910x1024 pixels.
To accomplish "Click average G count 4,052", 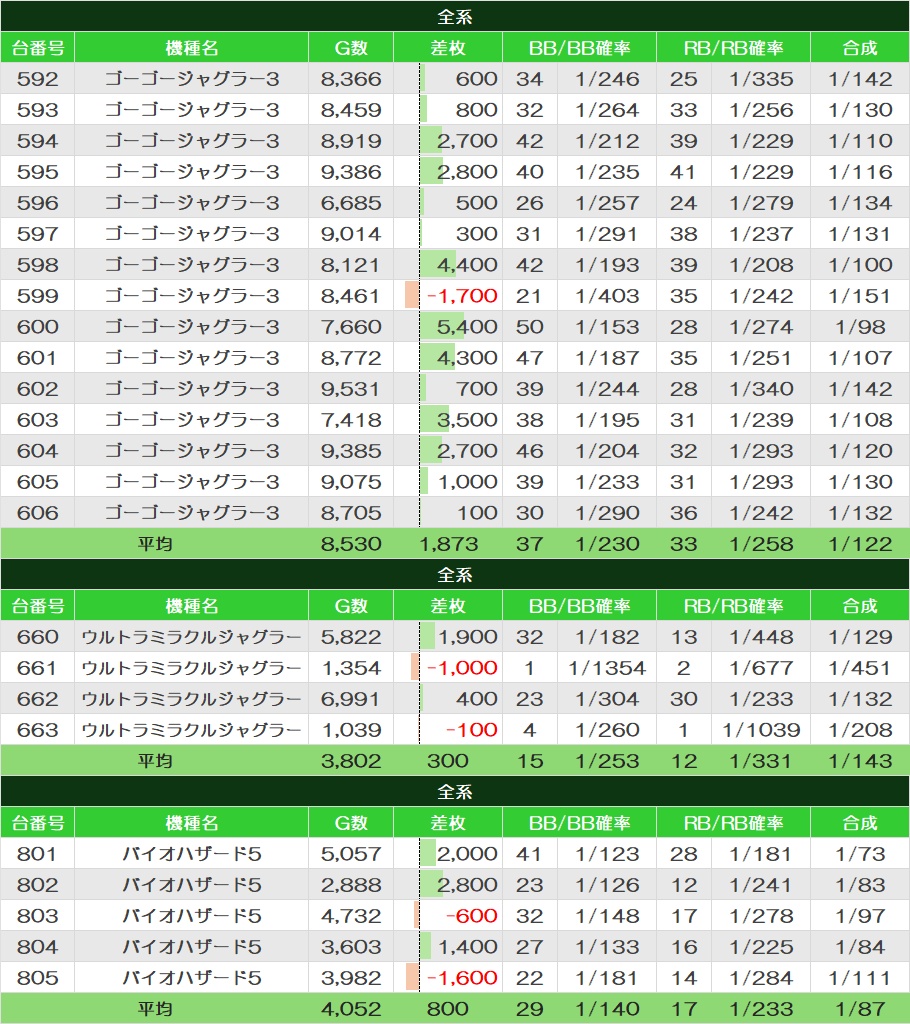I will [351, 1009].
